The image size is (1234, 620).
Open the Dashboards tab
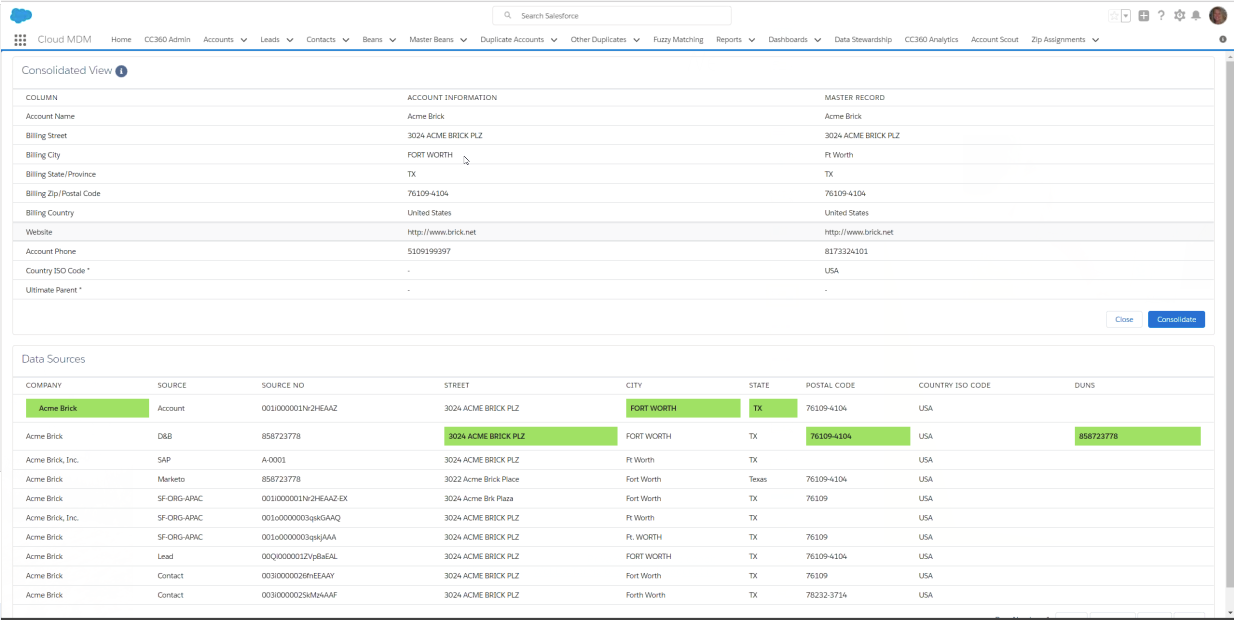point(788,40)
